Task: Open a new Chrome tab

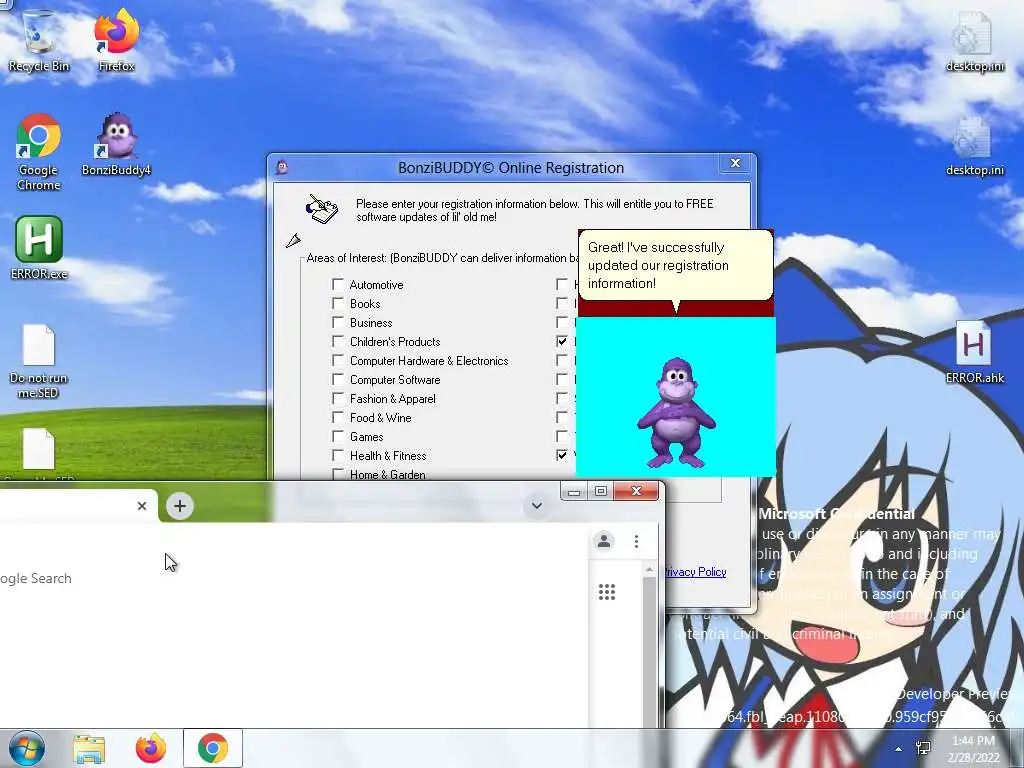Action: click(180, 506)
